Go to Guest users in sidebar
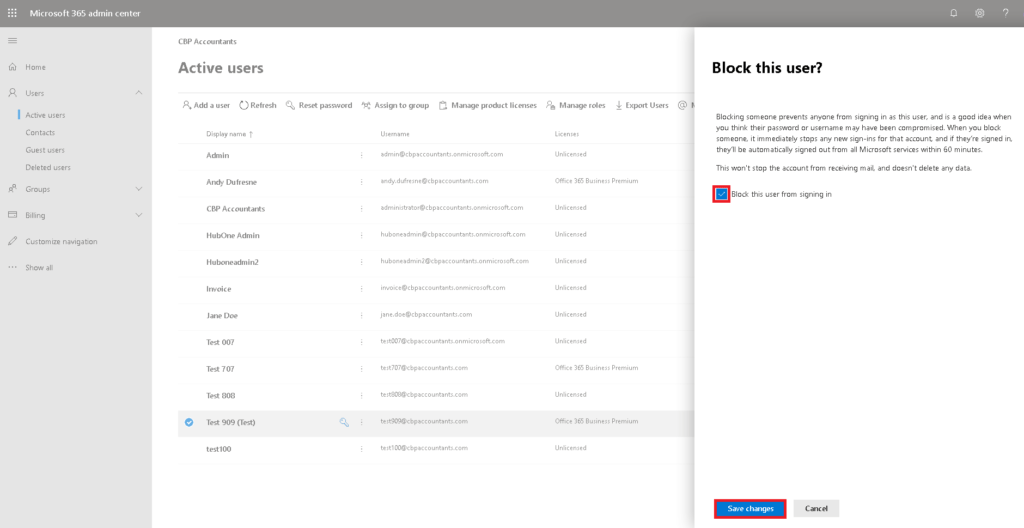Image resolution: width=1024 pixels, height=528 pixels. [45, 150]
